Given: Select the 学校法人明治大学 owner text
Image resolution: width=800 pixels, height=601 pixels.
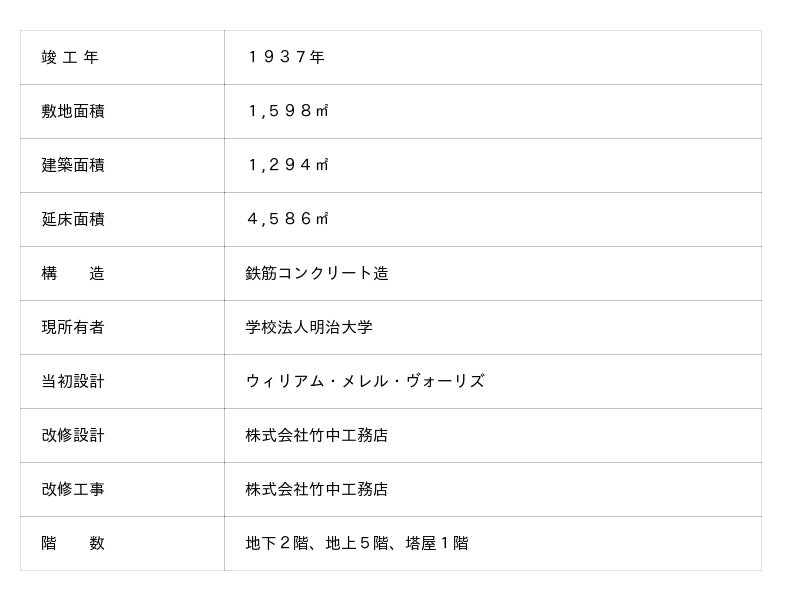Looking at the screenshot, I should 309,327.
